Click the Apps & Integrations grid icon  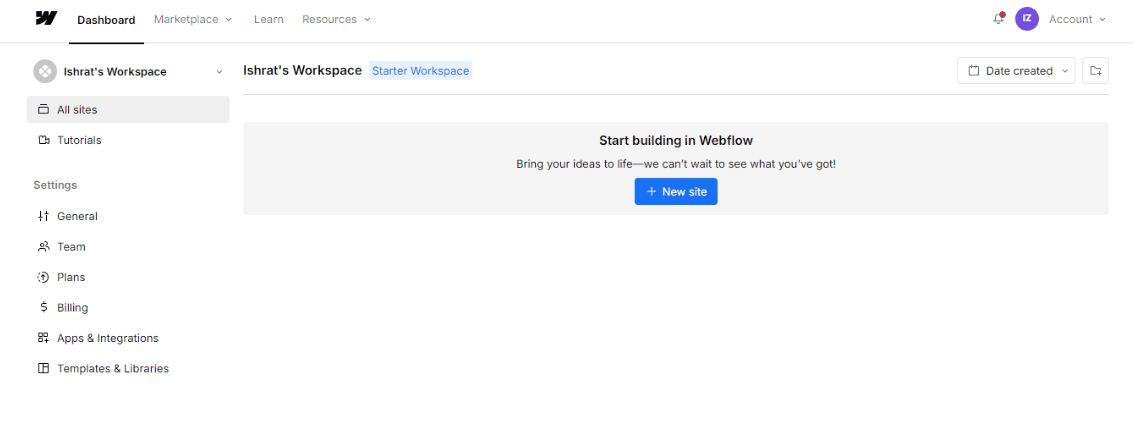(43, 338)
